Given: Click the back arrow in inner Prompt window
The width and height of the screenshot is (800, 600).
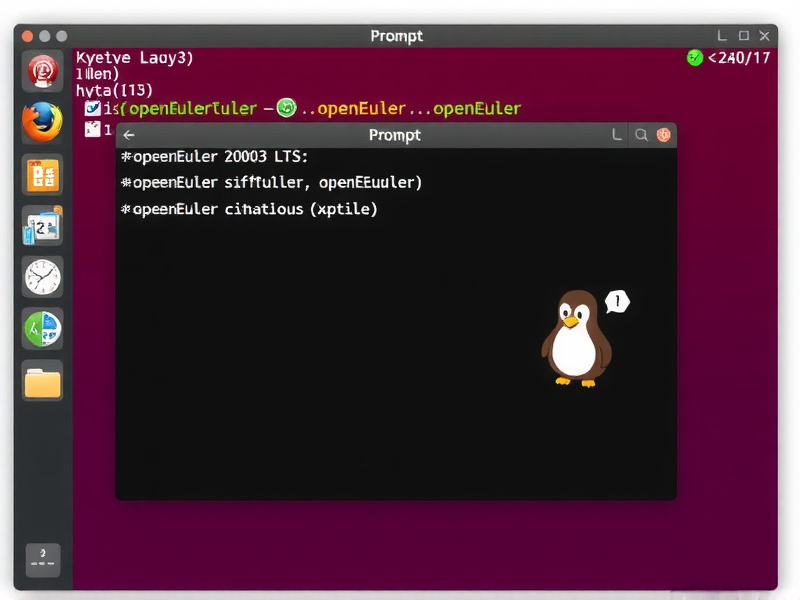Looking at the screenshot, I should click(129, 135).
